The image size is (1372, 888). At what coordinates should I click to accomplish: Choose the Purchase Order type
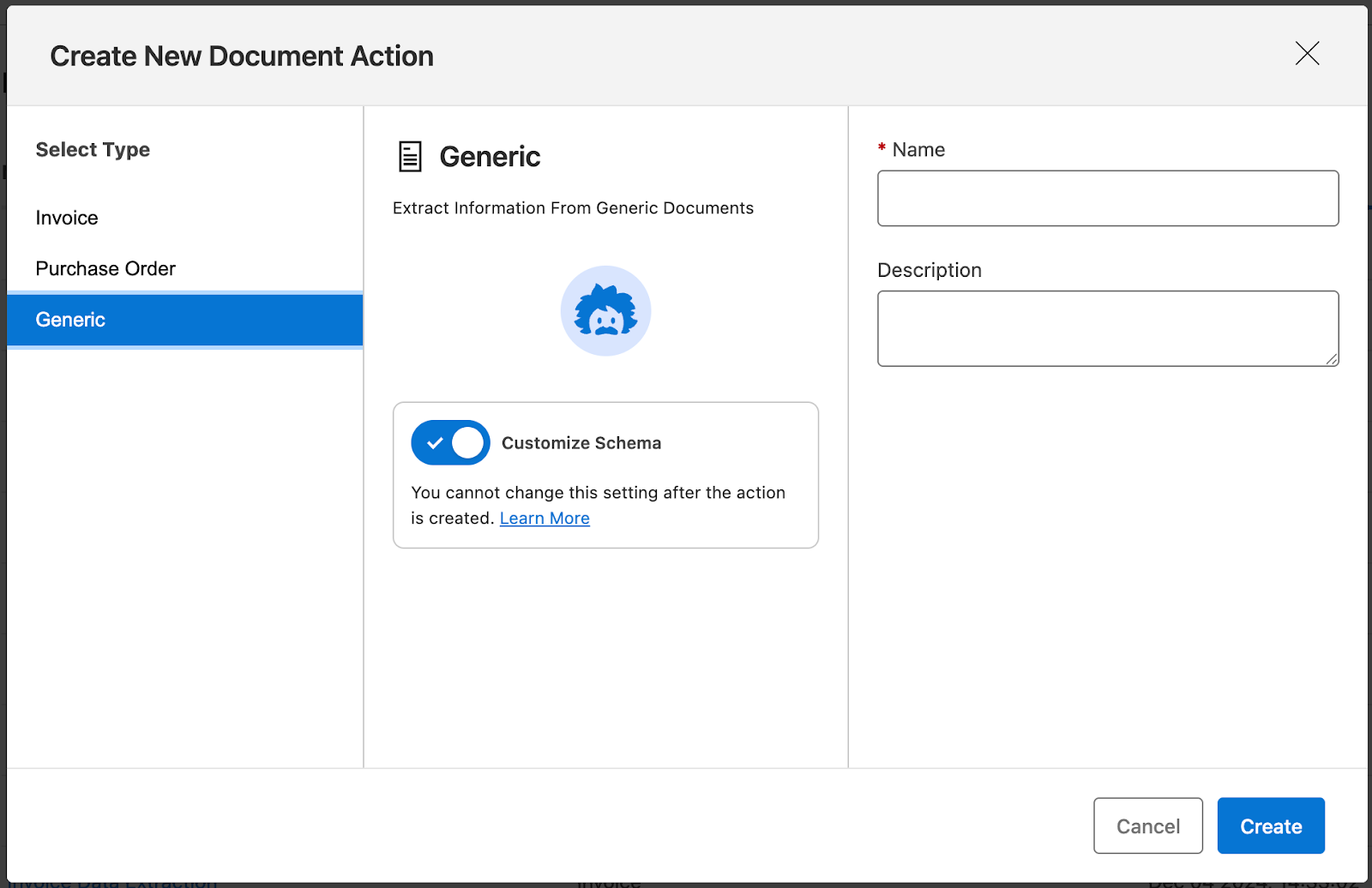pyautogui.click(x=105, y=268)
